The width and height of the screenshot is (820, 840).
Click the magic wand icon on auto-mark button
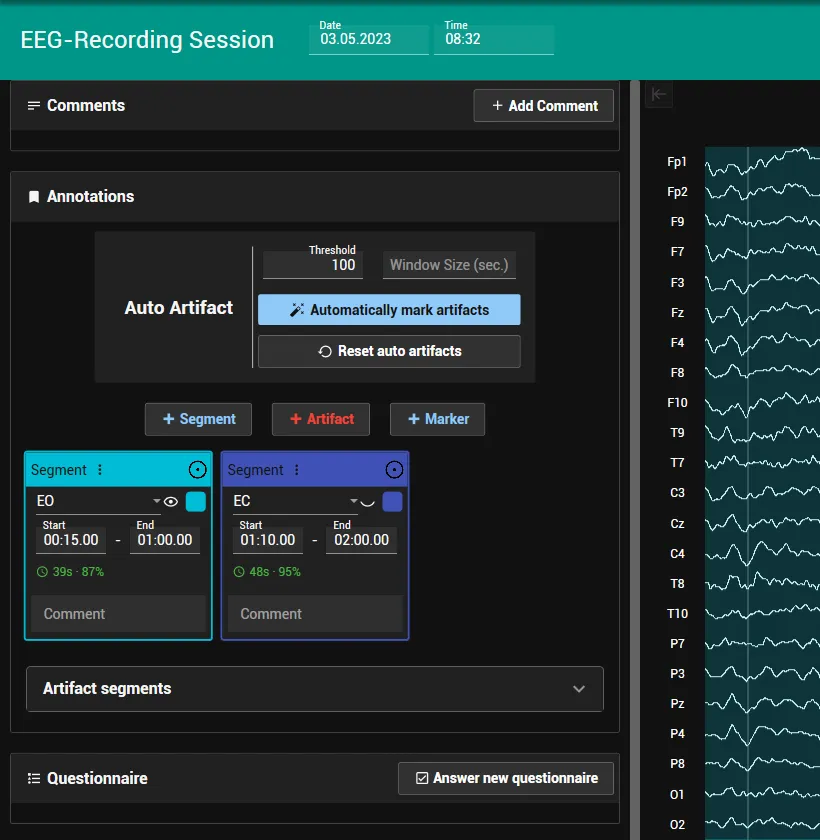pos(297,310)
